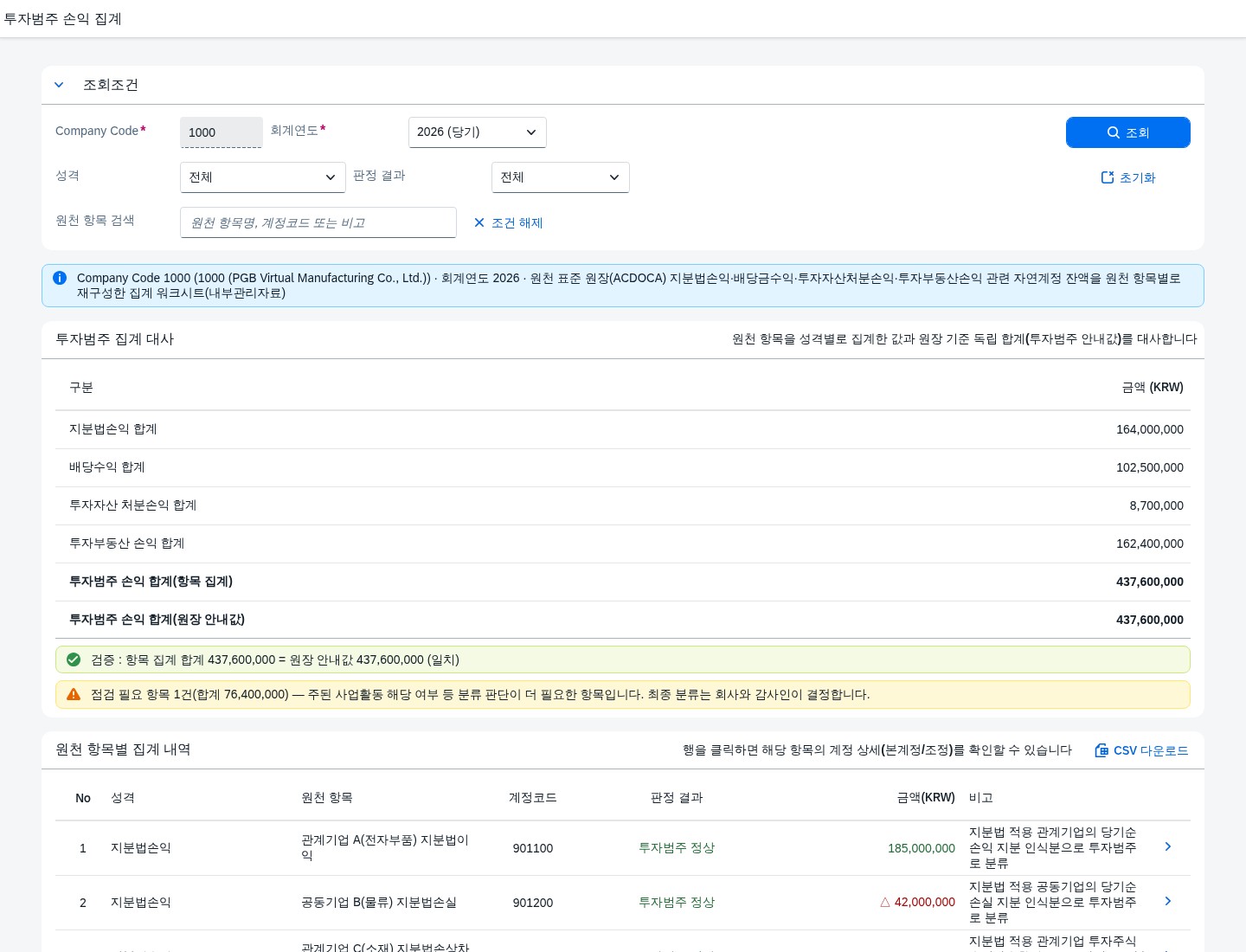
Task: Click the 원천 항목 column header
Action: 326,798
